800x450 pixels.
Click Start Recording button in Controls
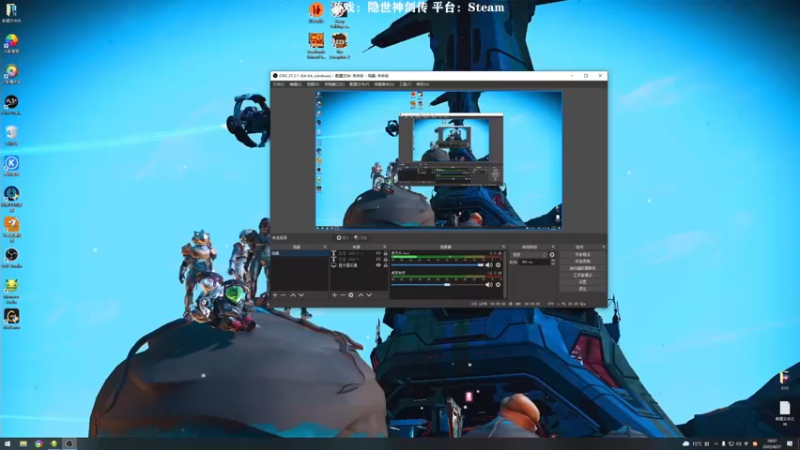coord(583,261)
